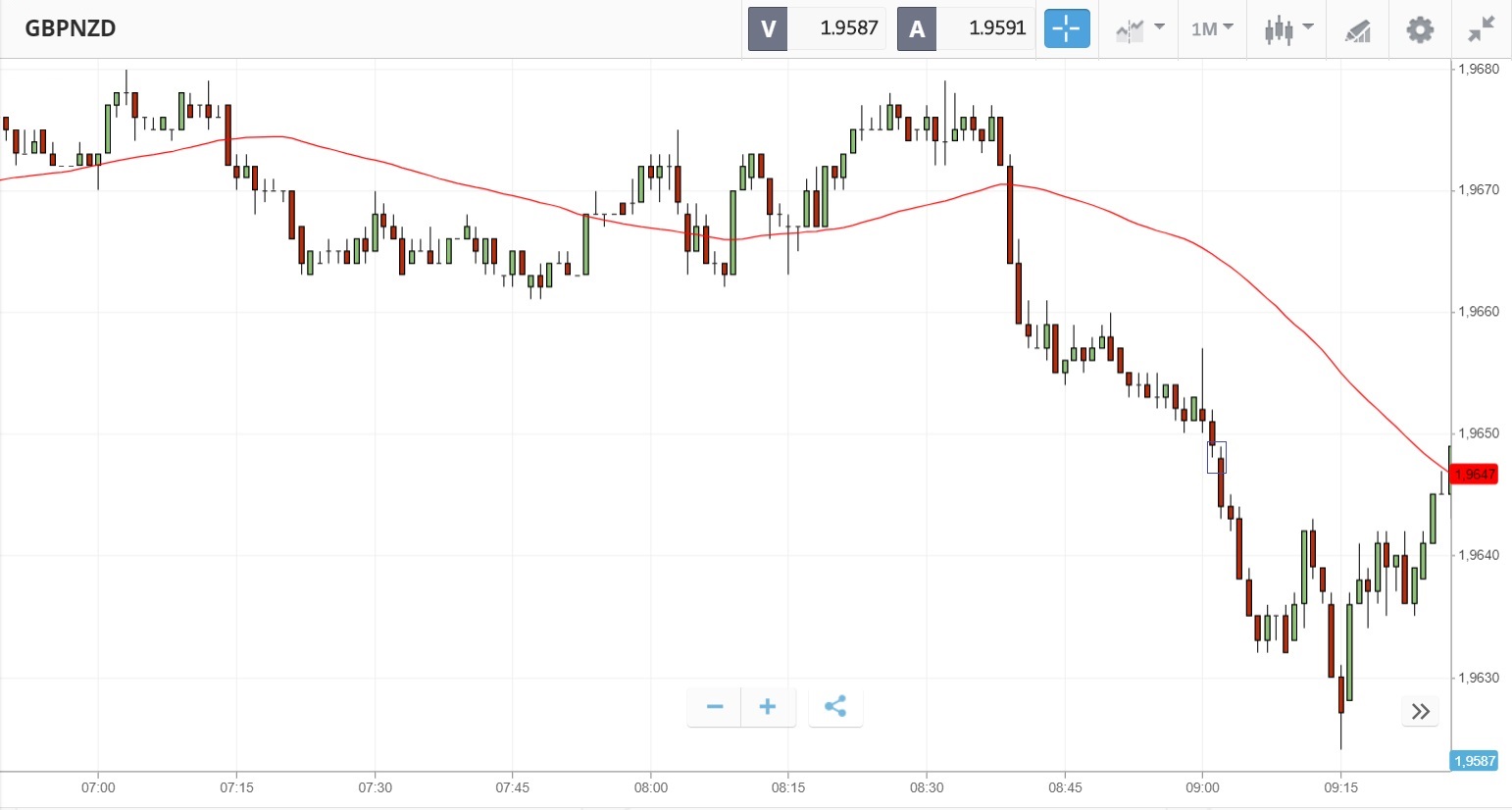This screenshot has width=1512, height=810.
Task: Click the red 1,9647 price label
Action: pyautogui.click(x=1474, y=475)
